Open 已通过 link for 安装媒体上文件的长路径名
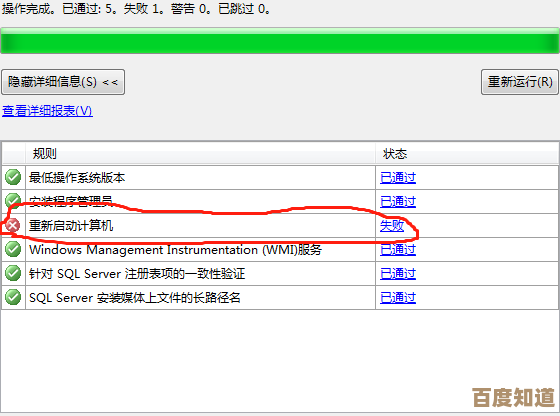 tap(398, 297)
